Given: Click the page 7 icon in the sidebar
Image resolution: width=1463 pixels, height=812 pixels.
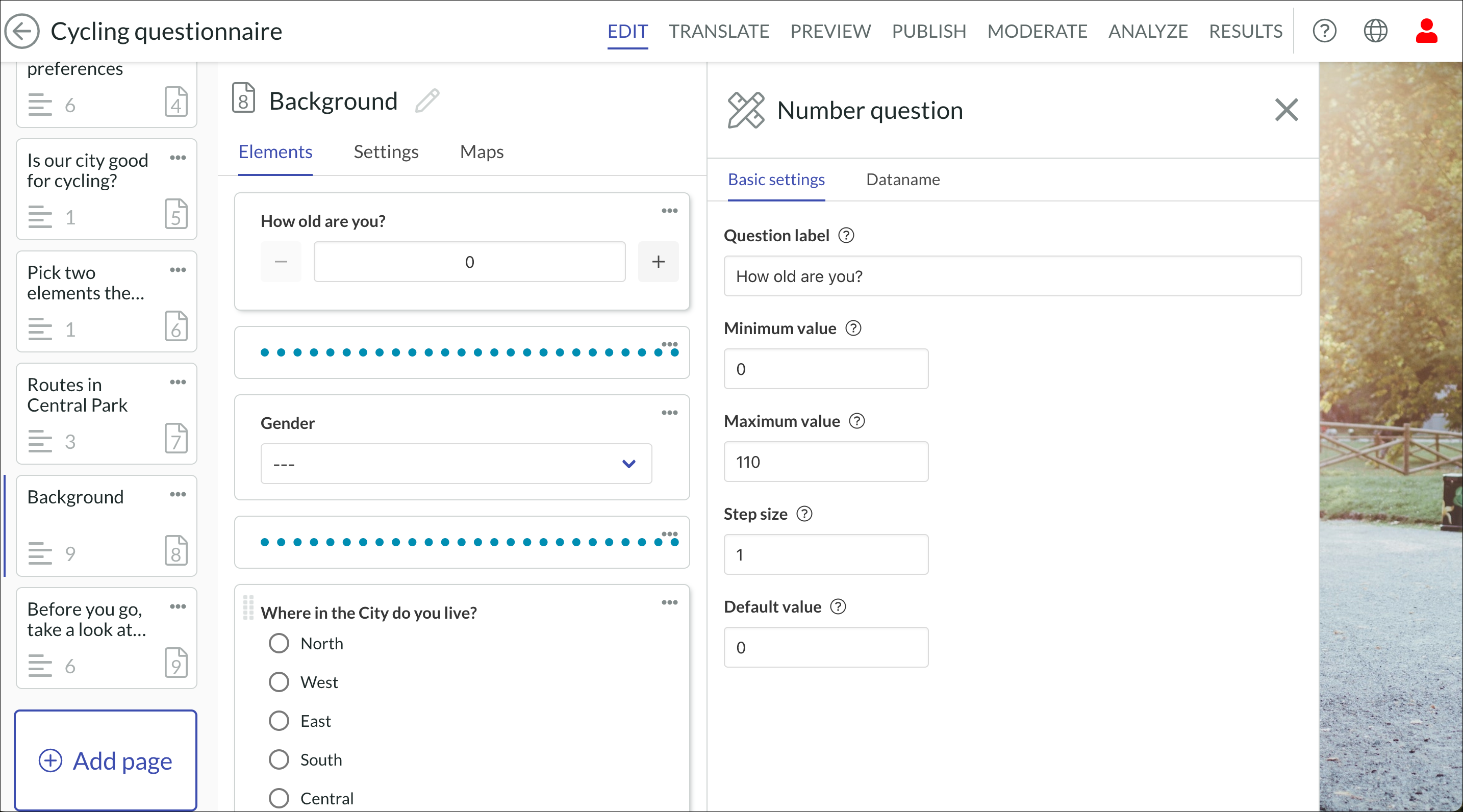Looking at the screenshot, I should (176, 438).
